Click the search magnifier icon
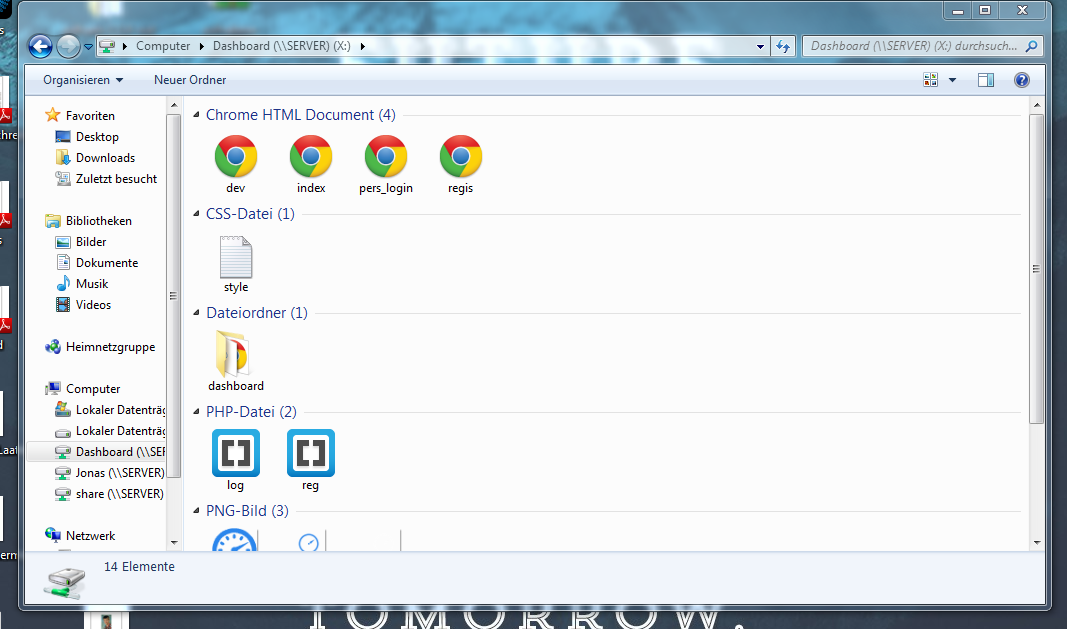The width and height of the screenshot is (1067, 629). tap(1031, 46)
